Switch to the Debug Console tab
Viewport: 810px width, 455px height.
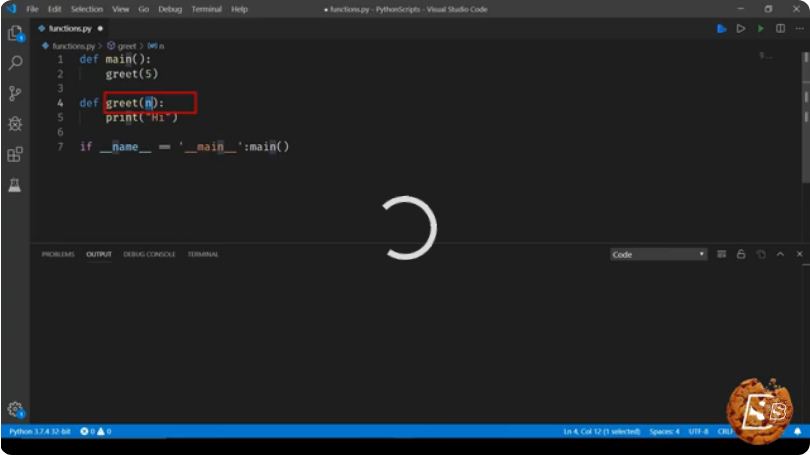pyautogui.click(x=149, y=254)
